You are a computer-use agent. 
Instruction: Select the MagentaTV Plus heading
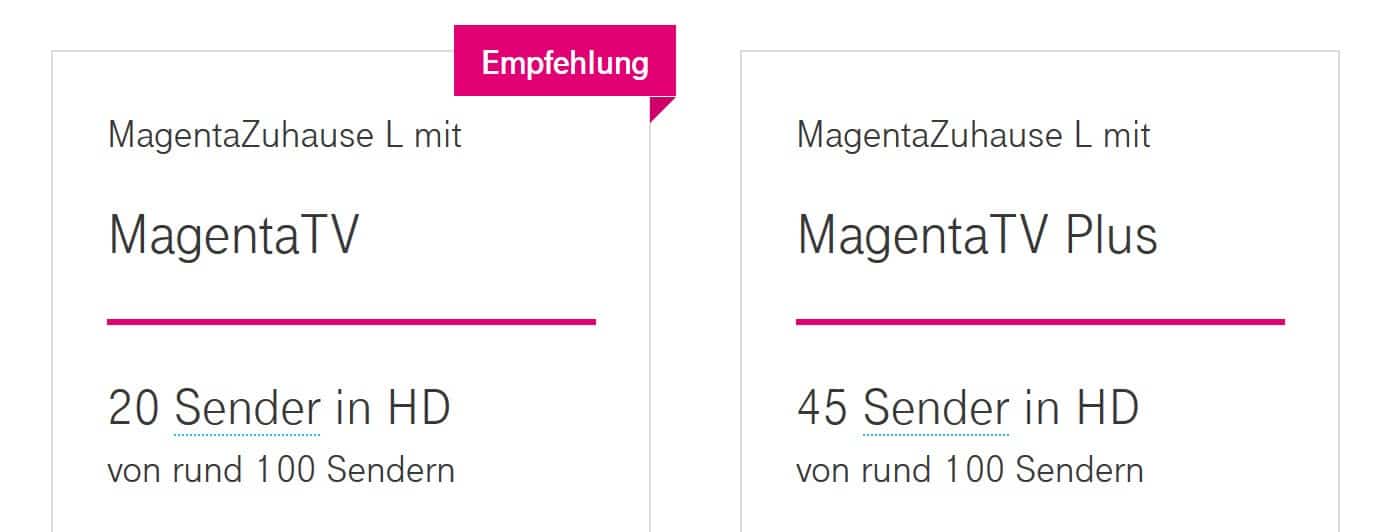pos(977,236)
